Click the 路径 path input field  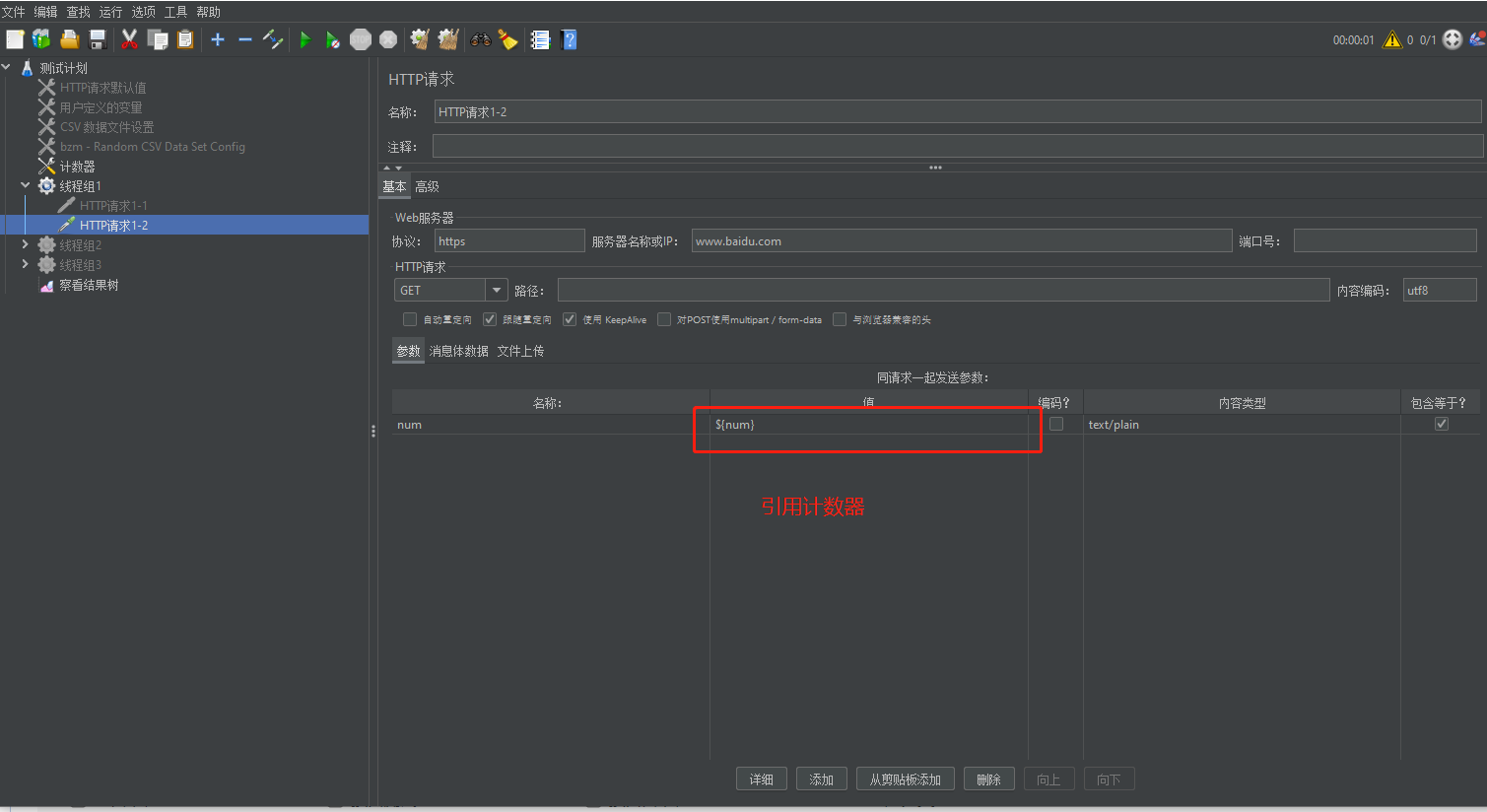[x=944, y=291]
